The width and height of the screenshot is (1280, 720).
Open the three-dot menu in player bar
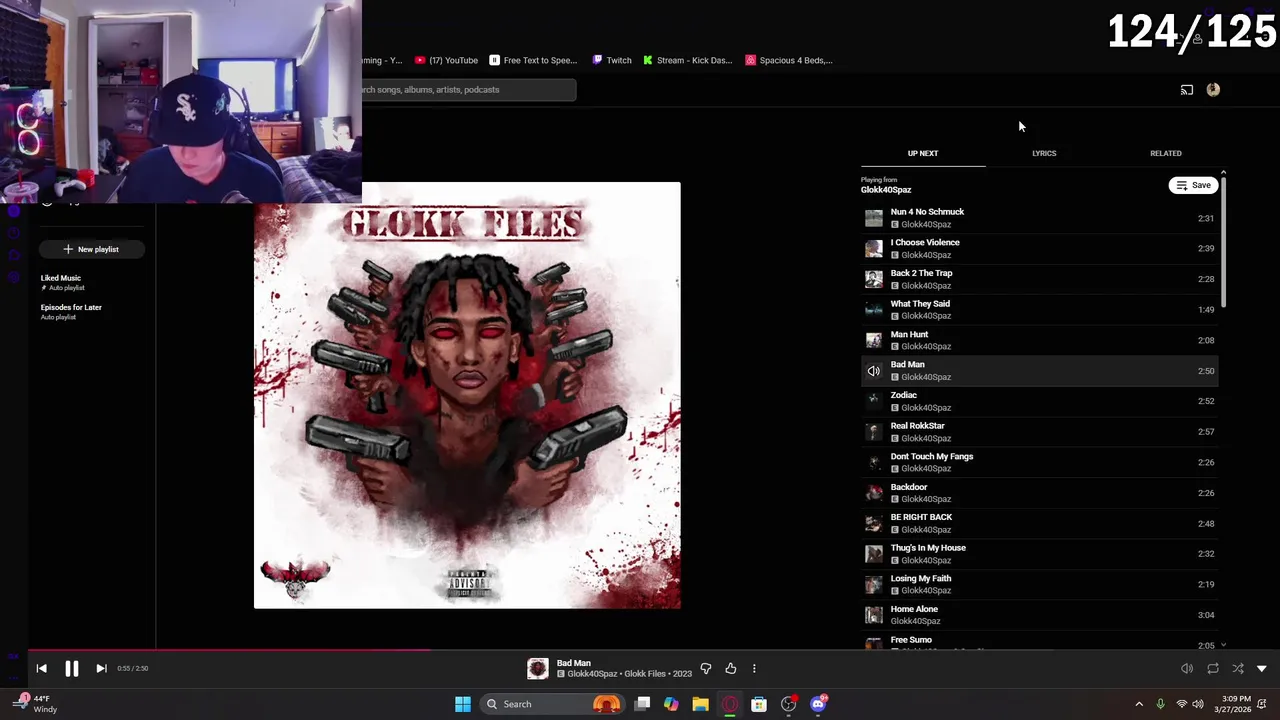click(x=754, y=668)
